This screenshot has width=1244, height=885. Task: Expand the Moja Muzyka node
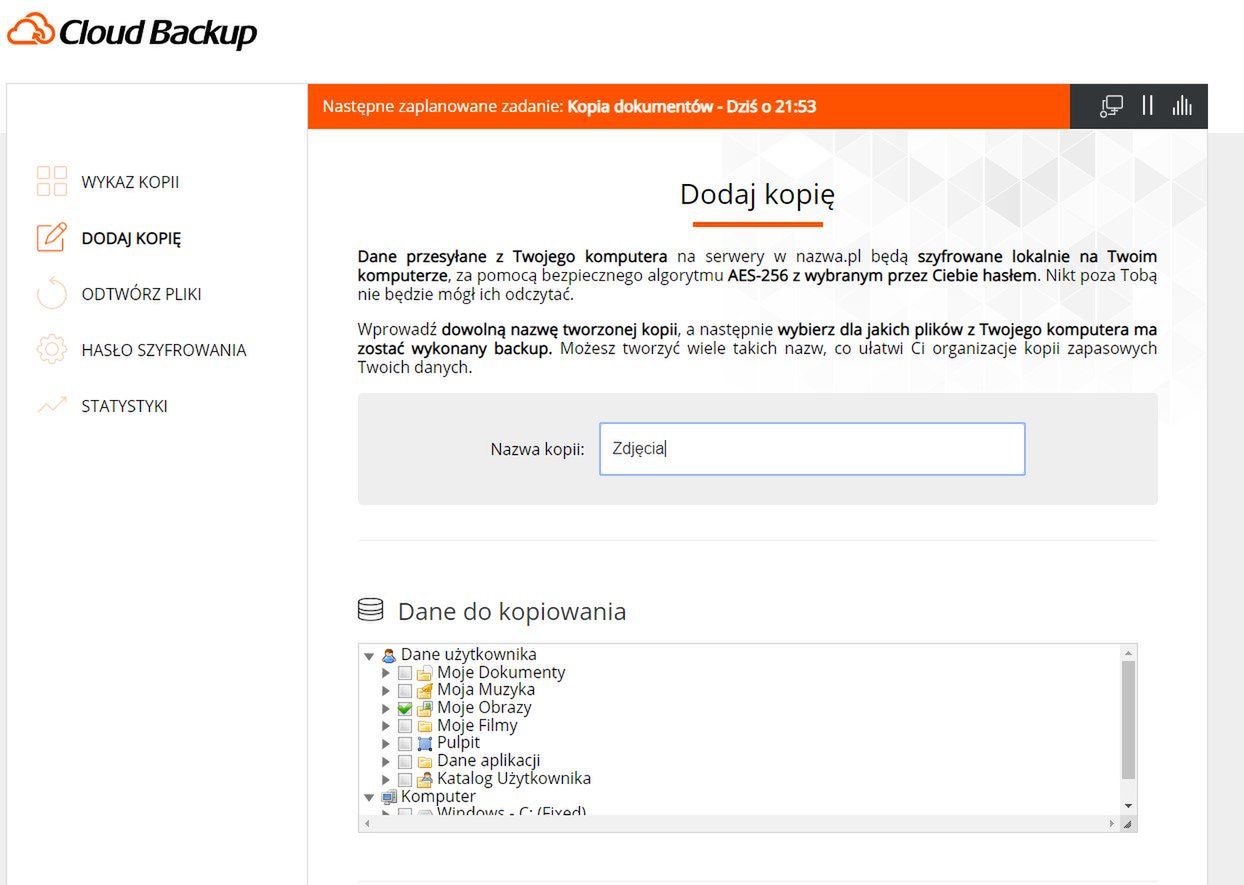tap(387, 690)
